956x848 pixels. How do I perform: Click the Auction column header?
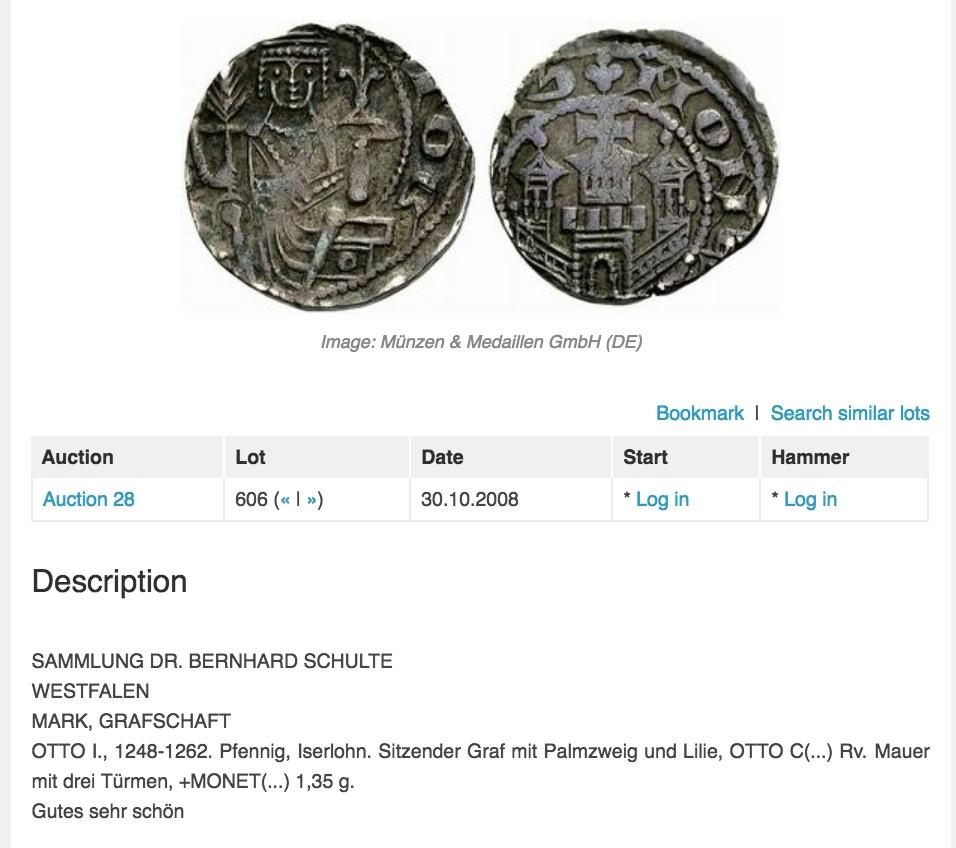[78, 457]
